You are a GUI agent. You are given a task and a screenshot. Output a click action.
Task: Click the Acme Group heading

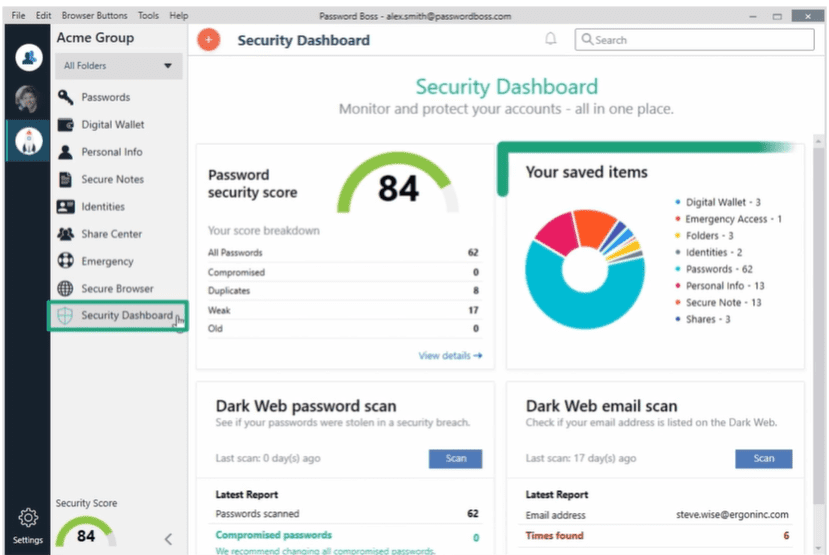point(95,38)
